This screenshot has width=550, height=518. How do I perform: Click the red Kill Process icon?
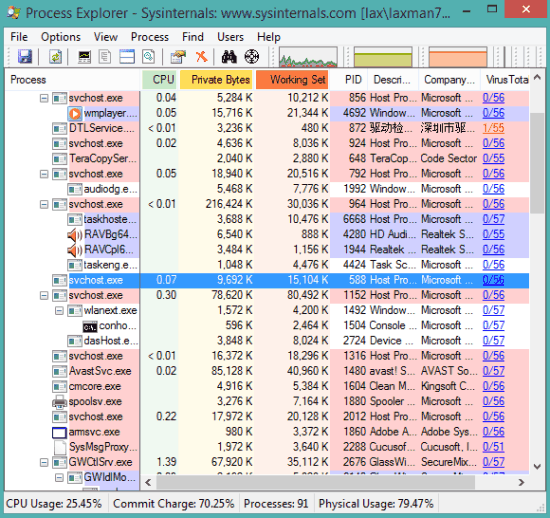click(201, 56)
